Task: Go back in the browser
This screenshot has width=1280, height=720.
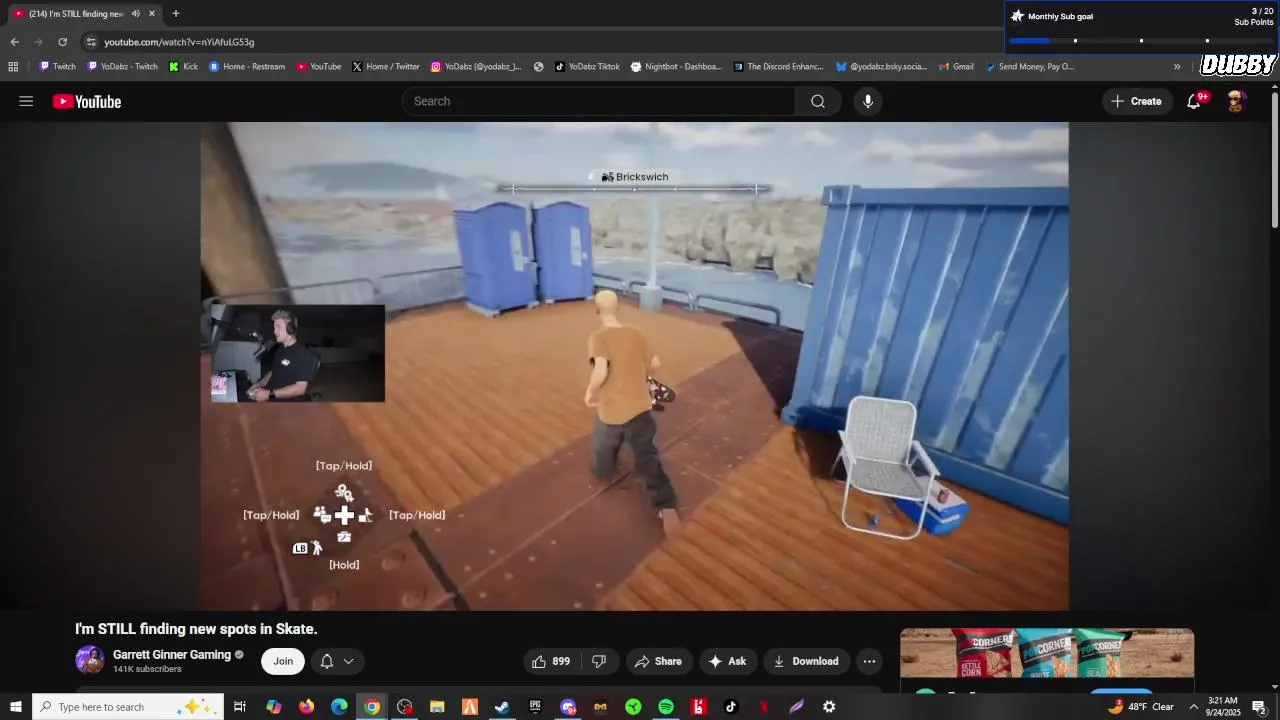Action: point(14,42)
